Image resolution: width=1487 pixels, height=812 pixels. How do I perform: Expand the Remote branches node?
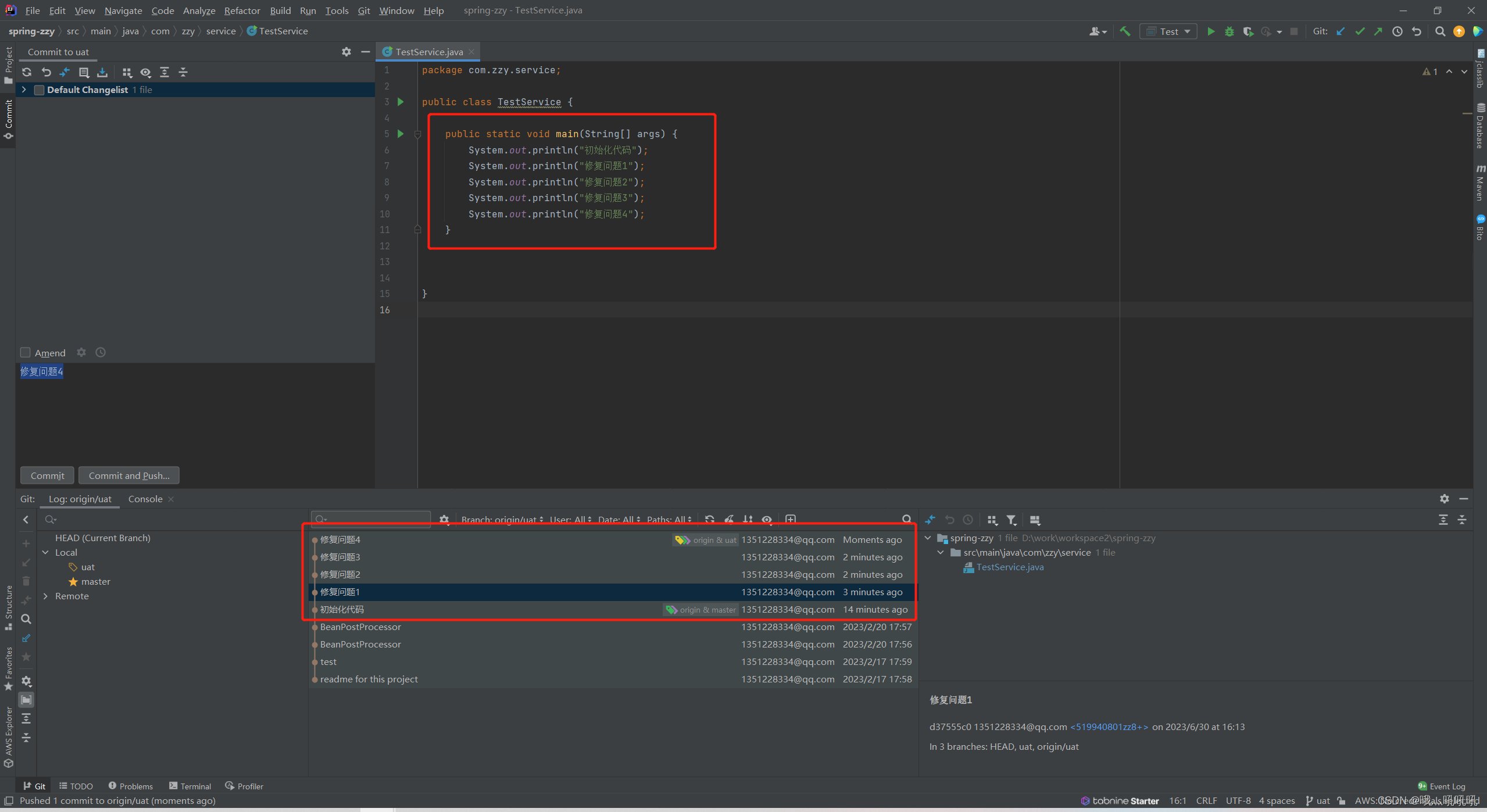tap(46, 596)
